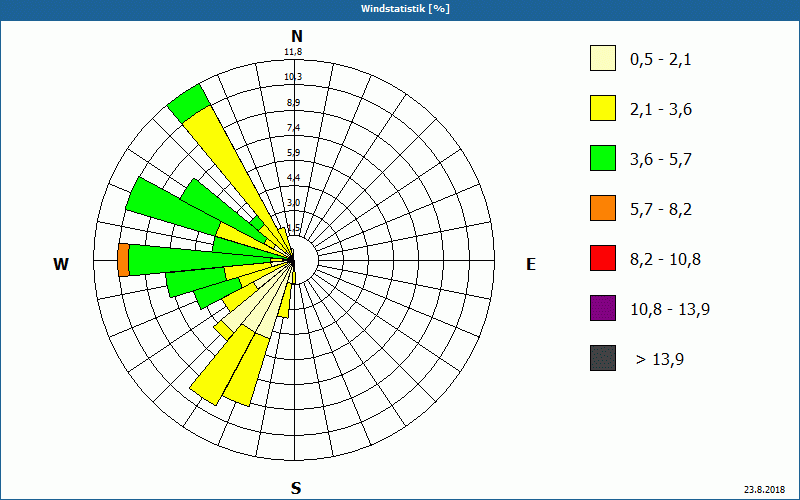
Task: Click the 11,8 radial scale value
Action: [293, 52]
